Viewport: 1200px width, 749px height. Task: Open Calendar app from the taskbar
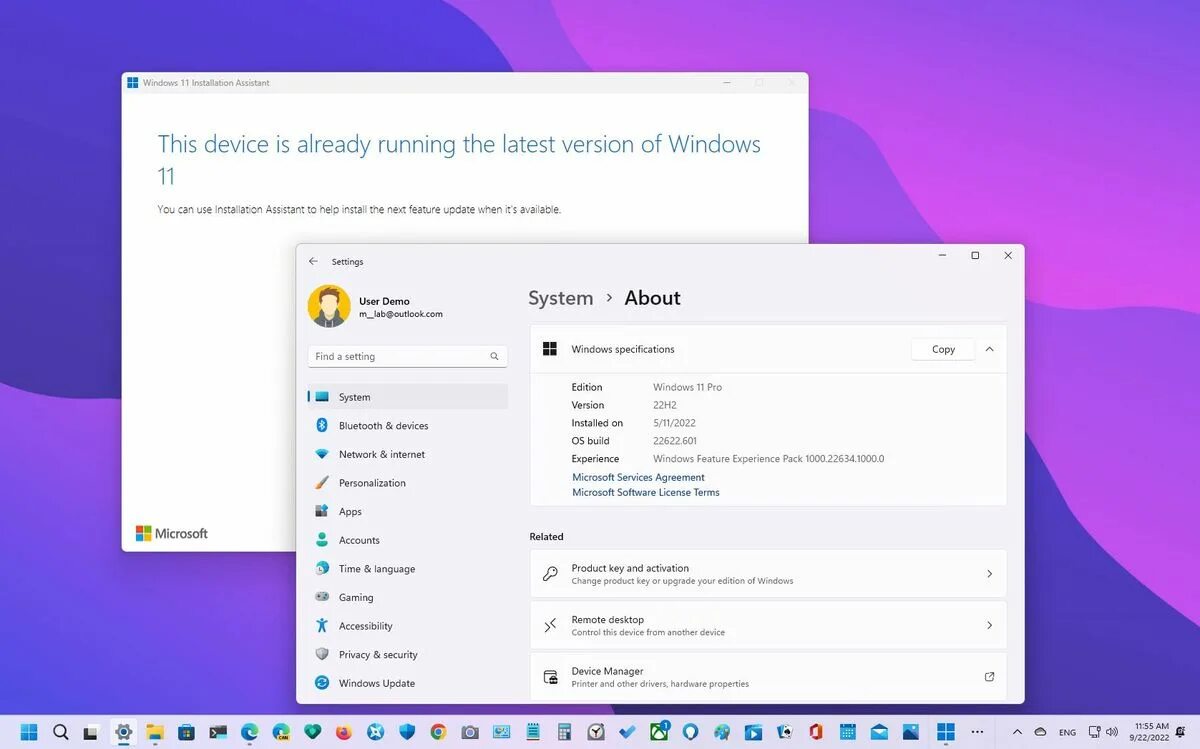click(x=848, y=732)
